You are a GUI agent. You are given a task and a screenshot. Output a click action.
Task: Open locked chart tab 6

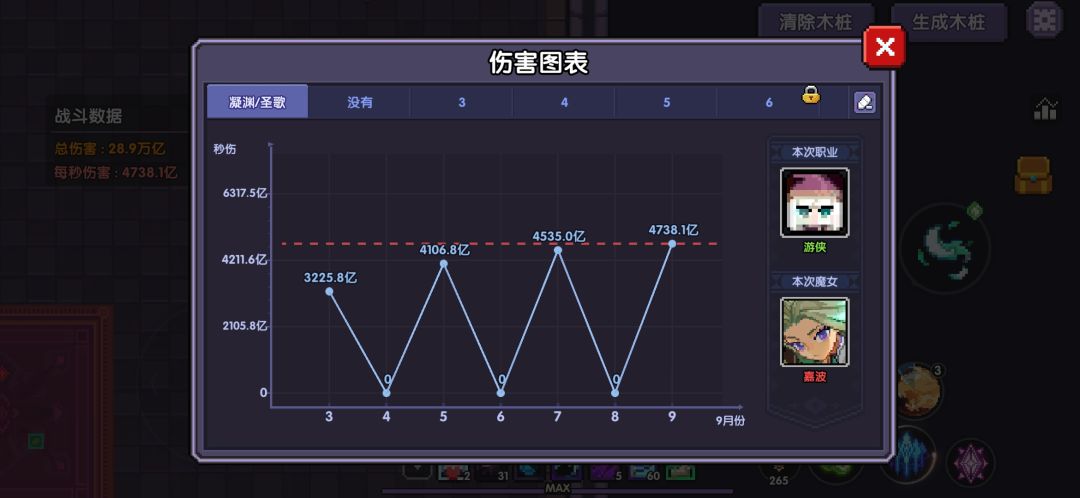(x=769, y=102)
